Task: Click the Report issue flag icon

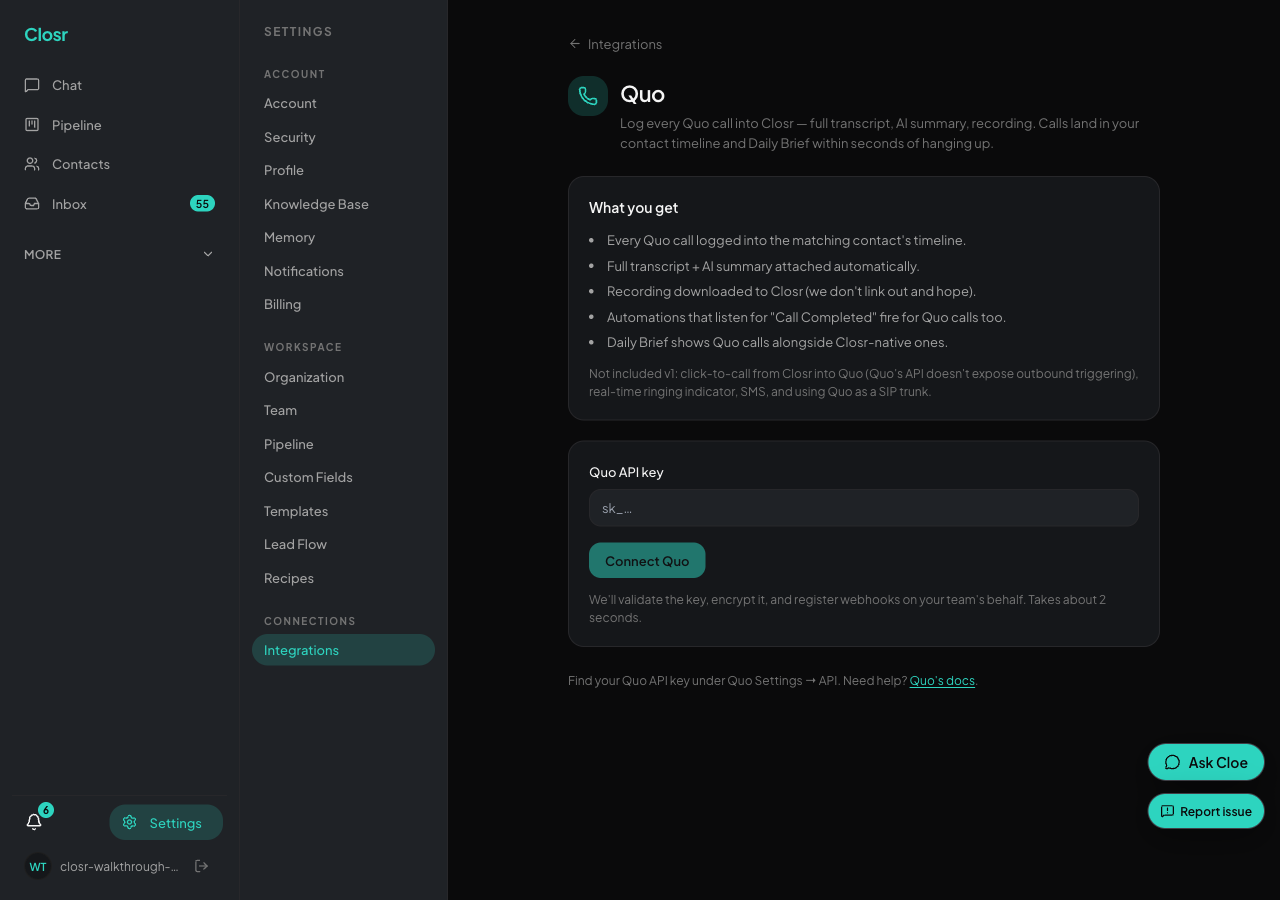Action: (x=1167, y=811)
